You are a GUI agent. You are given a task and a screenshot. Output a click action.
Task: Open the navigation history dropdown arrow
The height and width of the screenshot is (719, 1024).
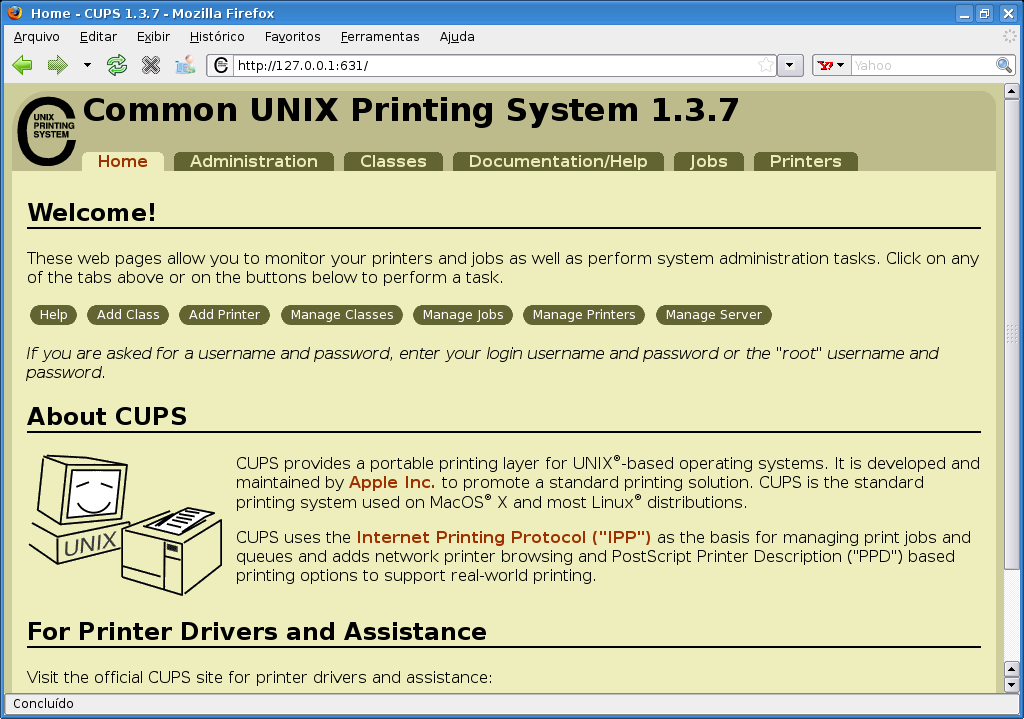[87, 65]
